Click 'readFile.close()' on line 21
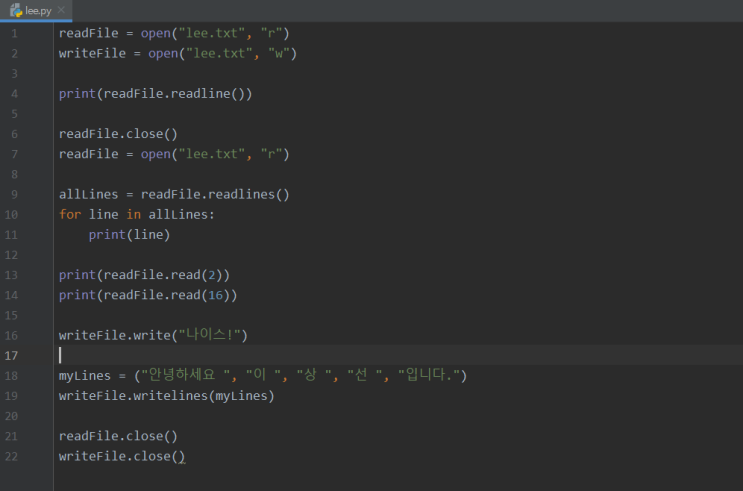The height and width of the screenshot is (491, 743). coord(118,436)
